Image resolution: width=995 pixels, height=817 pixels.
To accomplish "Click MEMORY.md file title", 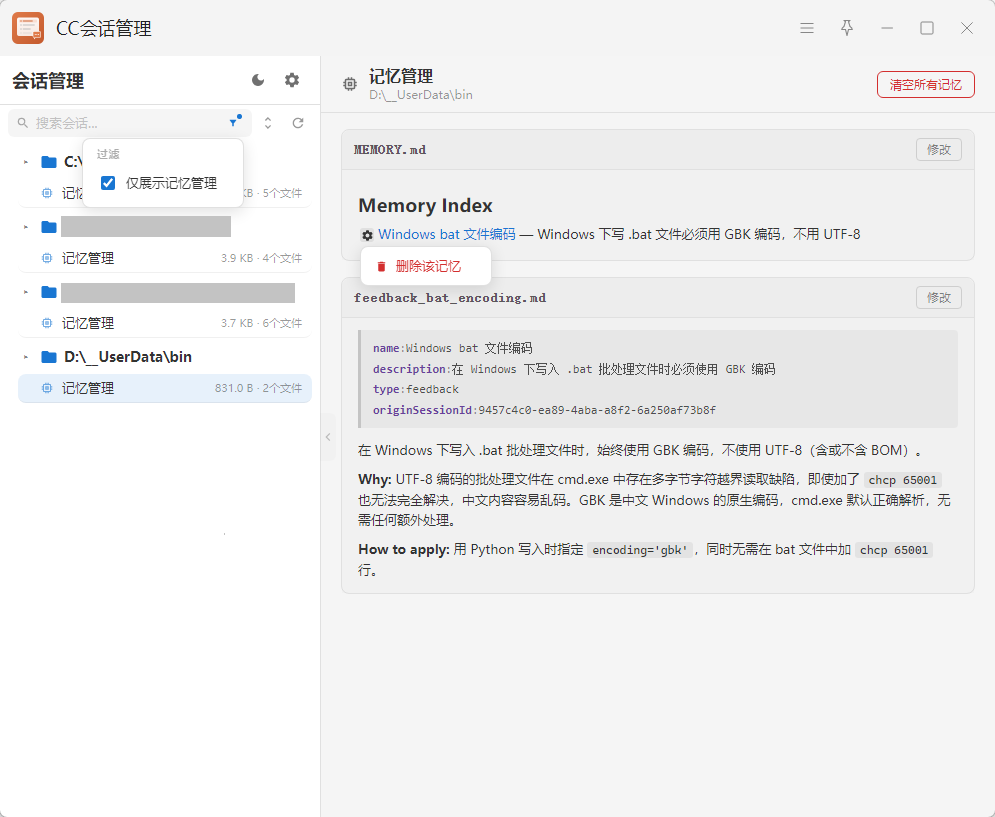I will coord(390,150).
